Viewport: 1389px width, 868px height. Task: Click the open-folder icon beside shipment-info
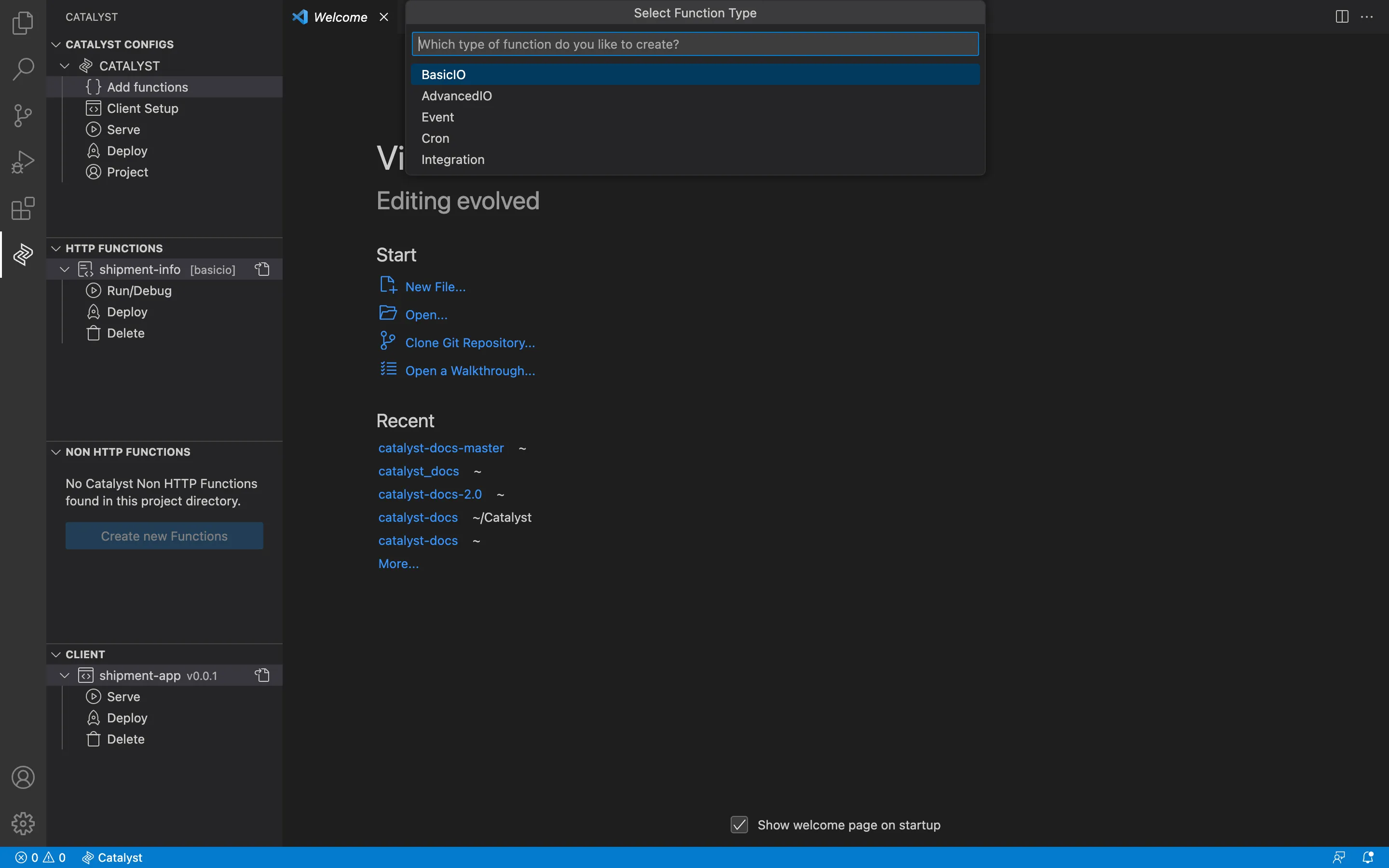point(262,269)
